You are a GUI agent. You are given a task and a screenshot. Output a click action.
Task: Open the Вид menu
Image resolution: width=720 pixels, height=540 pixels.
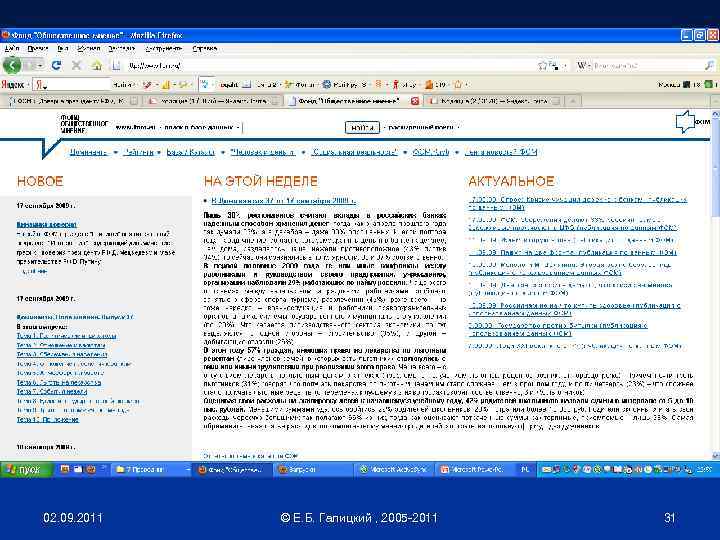(62, 48)
